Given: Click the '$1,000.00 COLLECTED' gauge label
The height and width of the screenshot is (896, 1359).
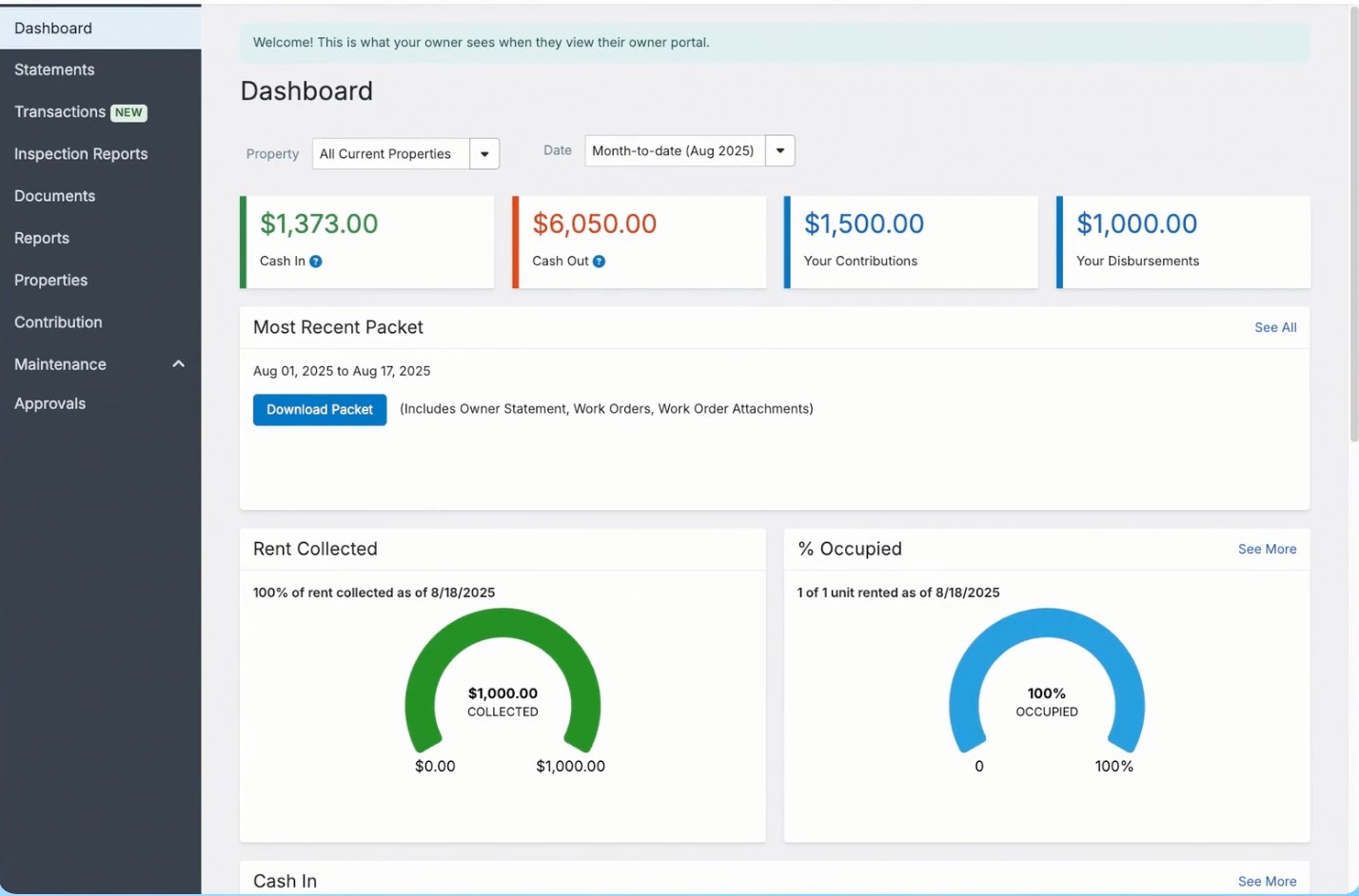Looking at the screenshot, I should tap(502, 702).
